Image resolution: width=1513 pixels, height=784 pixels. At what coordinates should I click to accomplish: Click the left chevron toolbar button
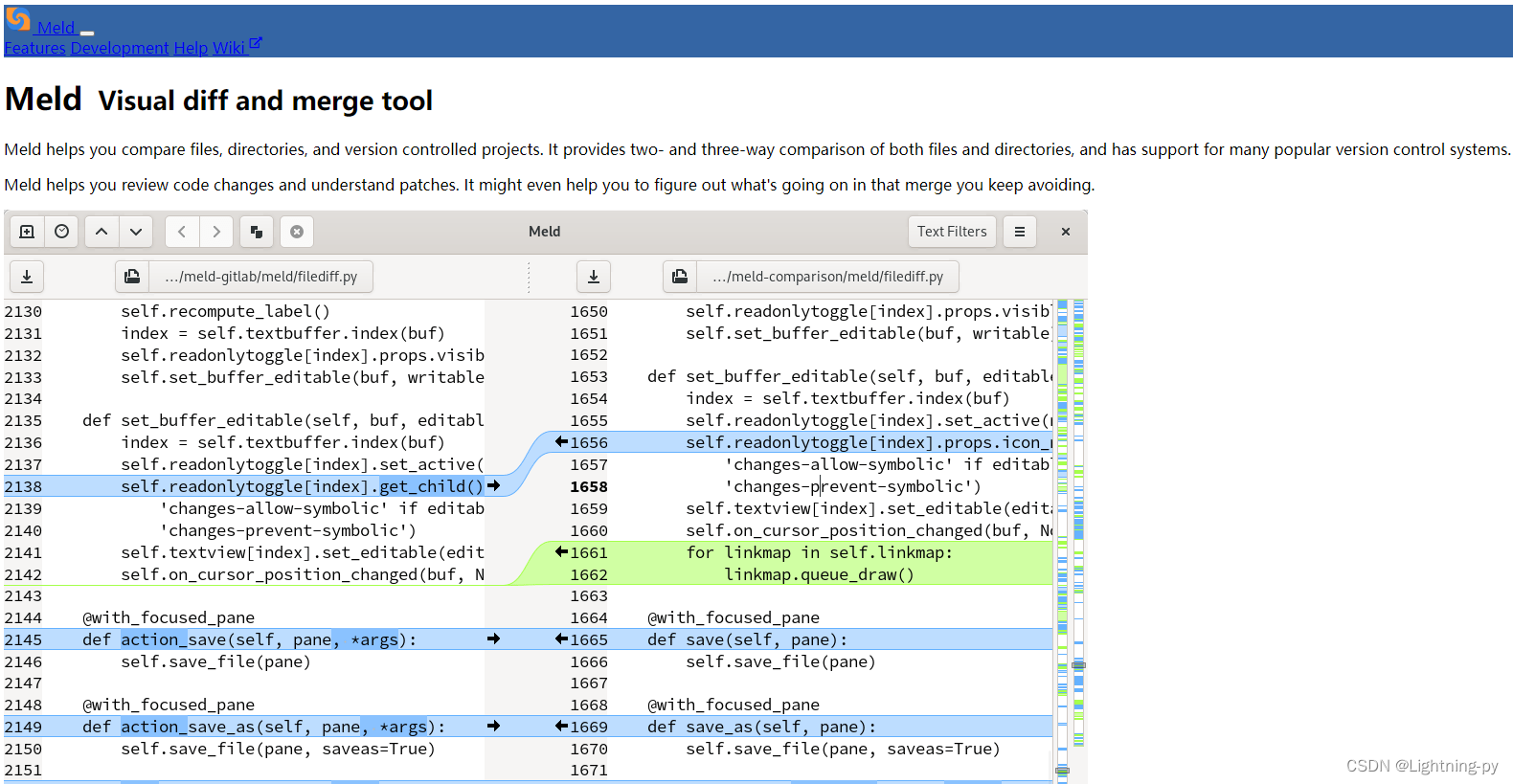(x=182, y=232)
